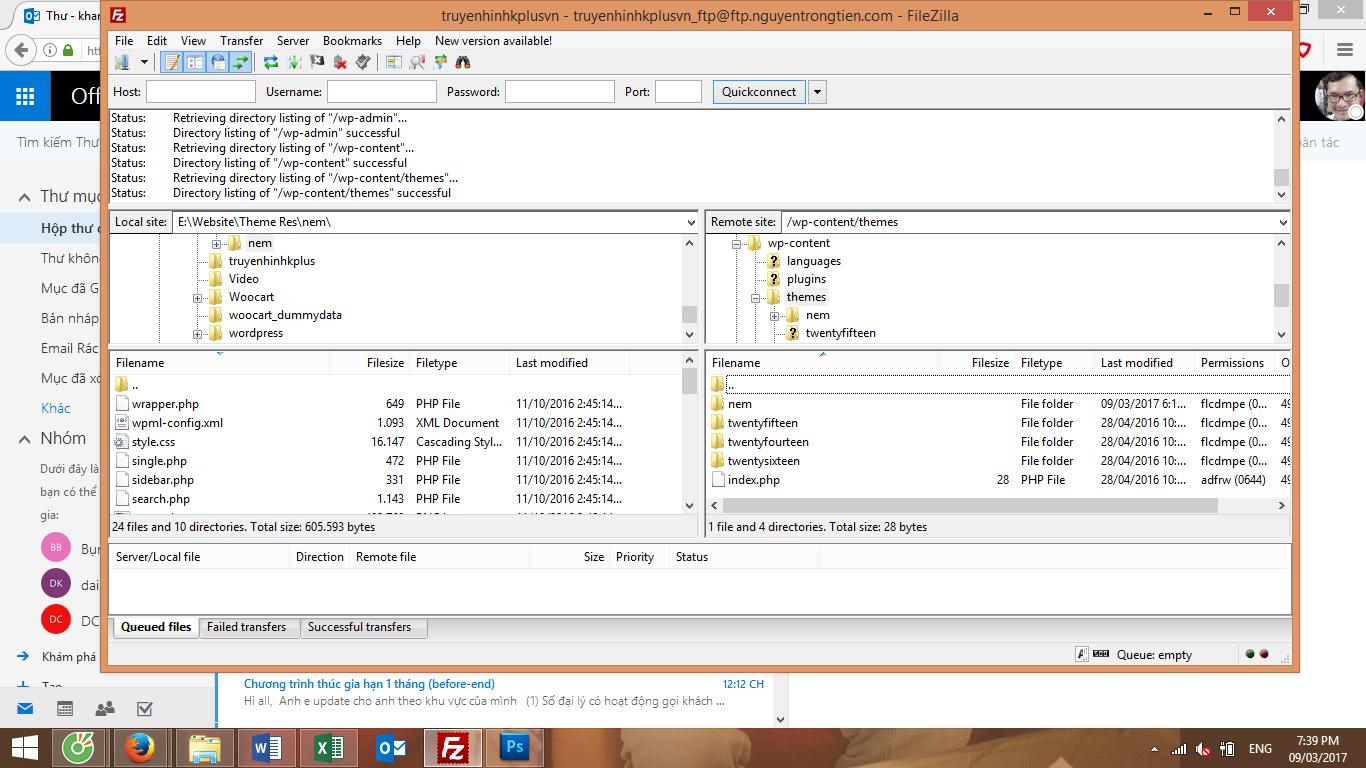Open the Site Manager dropdown arrow
The width and height of the screenshot is (1366, 768).
tap(144, 62)
